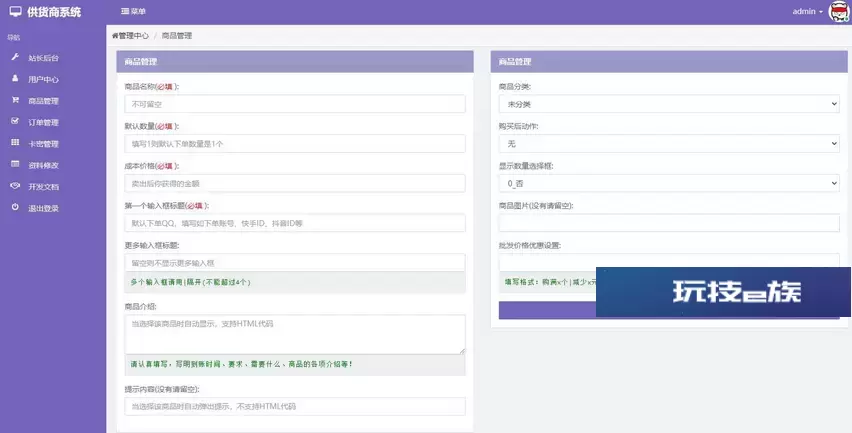Click the eye icon beside 开发文档

pos(15,186)
